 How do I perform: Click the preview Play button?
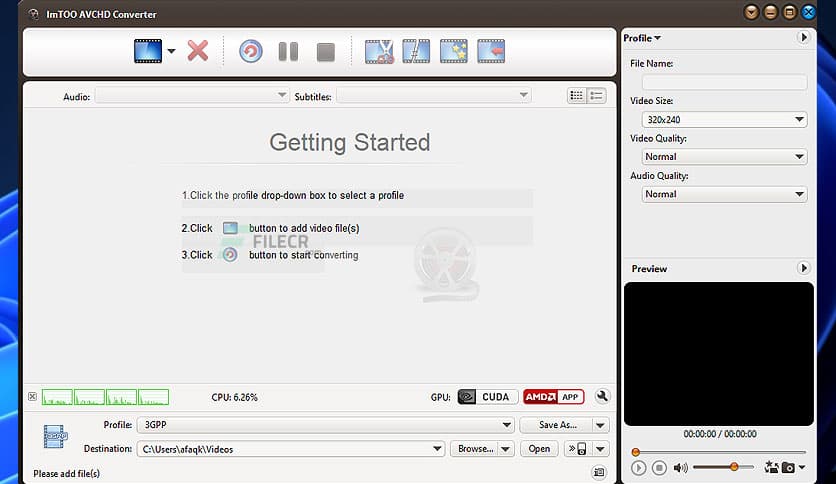pos(638,468)
